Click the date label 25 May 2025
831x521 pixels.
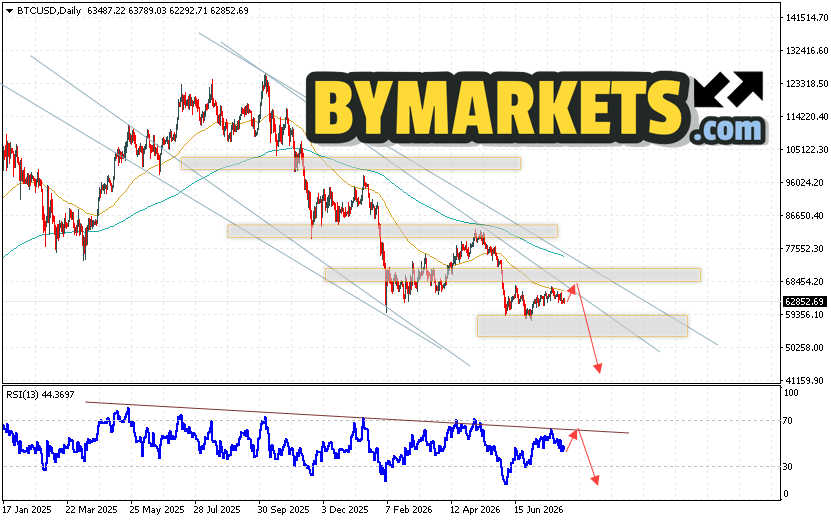tap(157, 509)
